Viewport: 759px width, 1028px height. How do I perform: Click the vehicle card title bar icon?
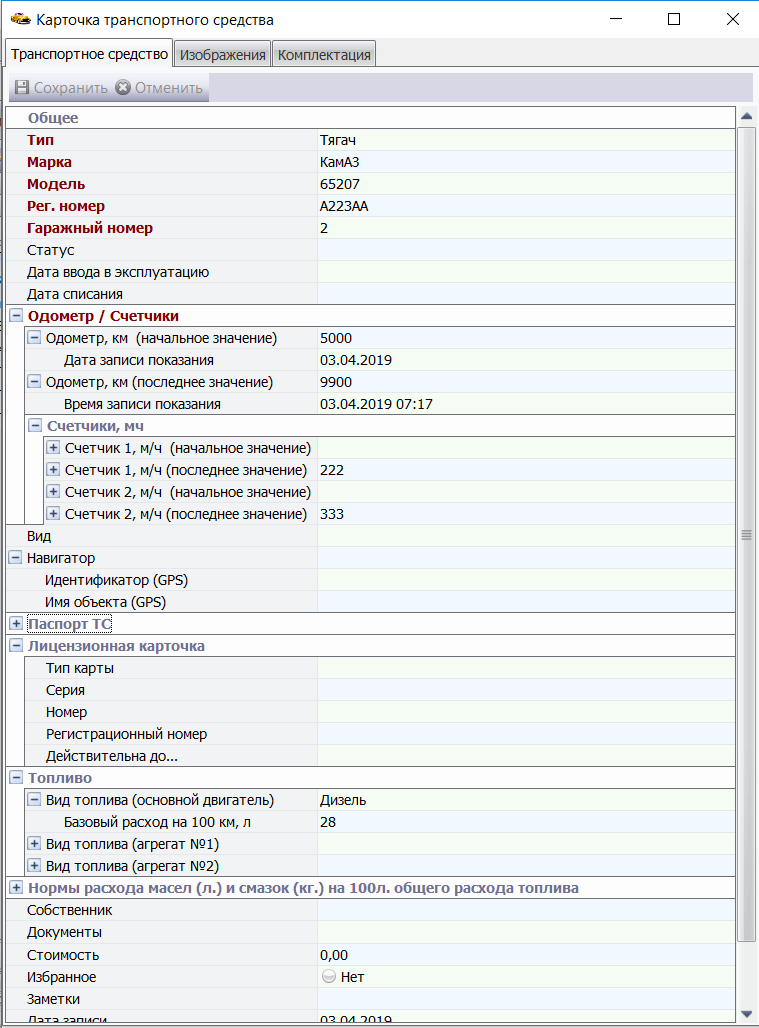[20, 19]
